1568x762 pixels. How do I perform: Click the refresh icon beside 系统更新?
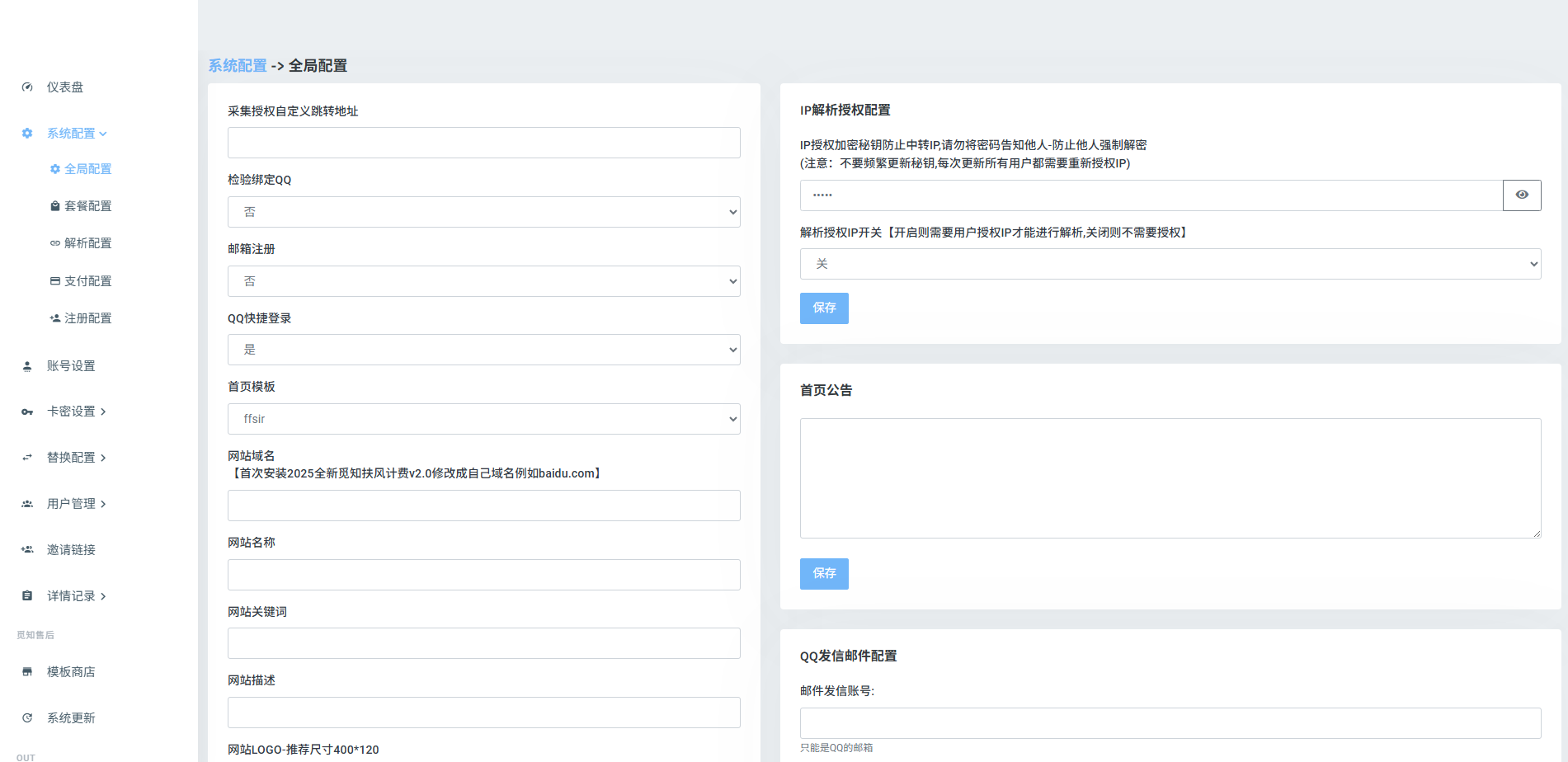point(27,718)
